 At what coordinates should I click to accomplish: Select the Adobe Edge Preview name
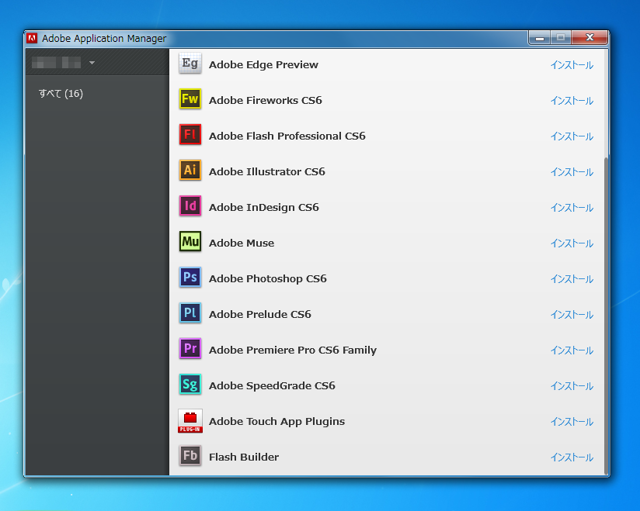pyautogui.click(x=263, y=64)
